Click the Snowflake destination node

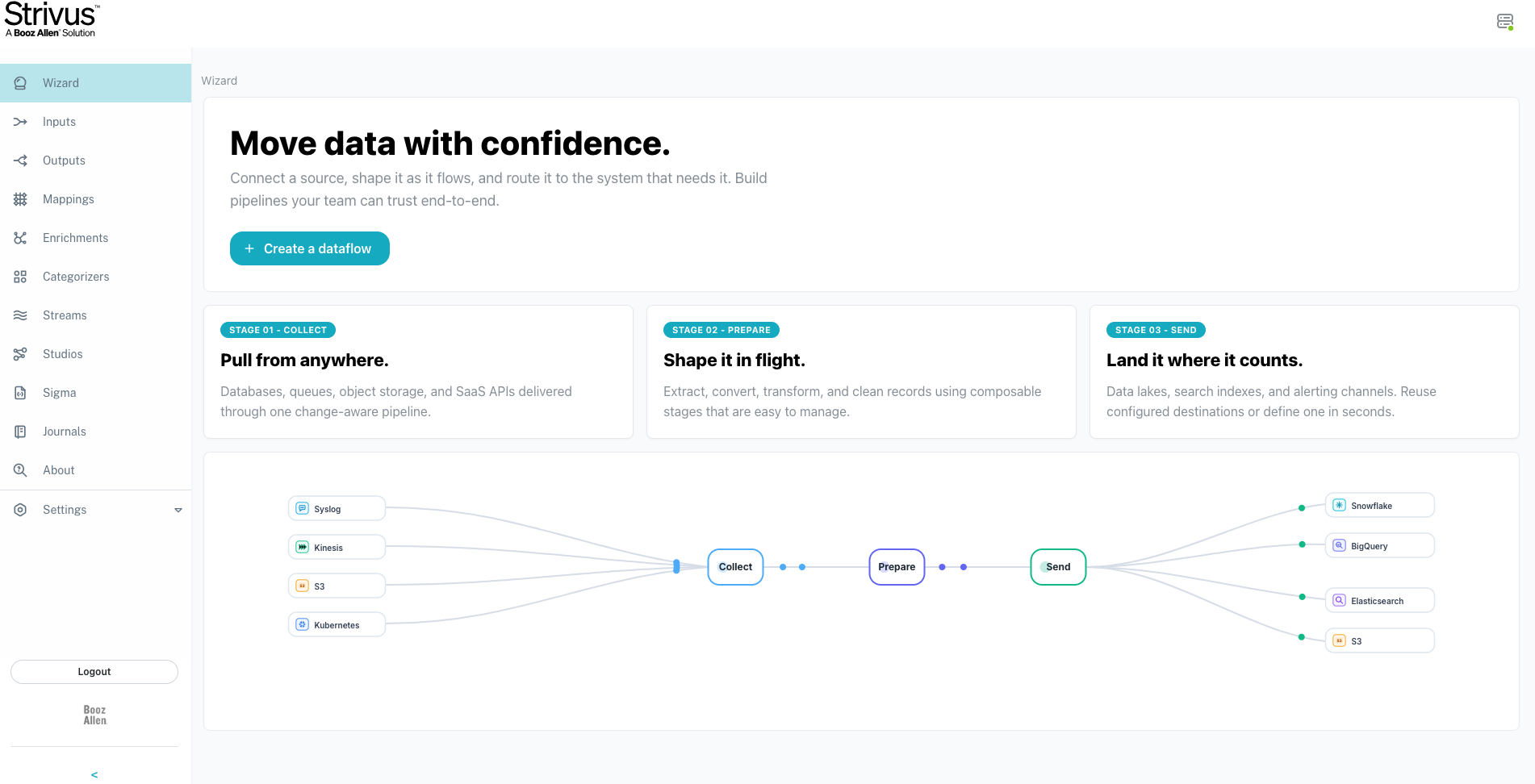[1380, 505]
